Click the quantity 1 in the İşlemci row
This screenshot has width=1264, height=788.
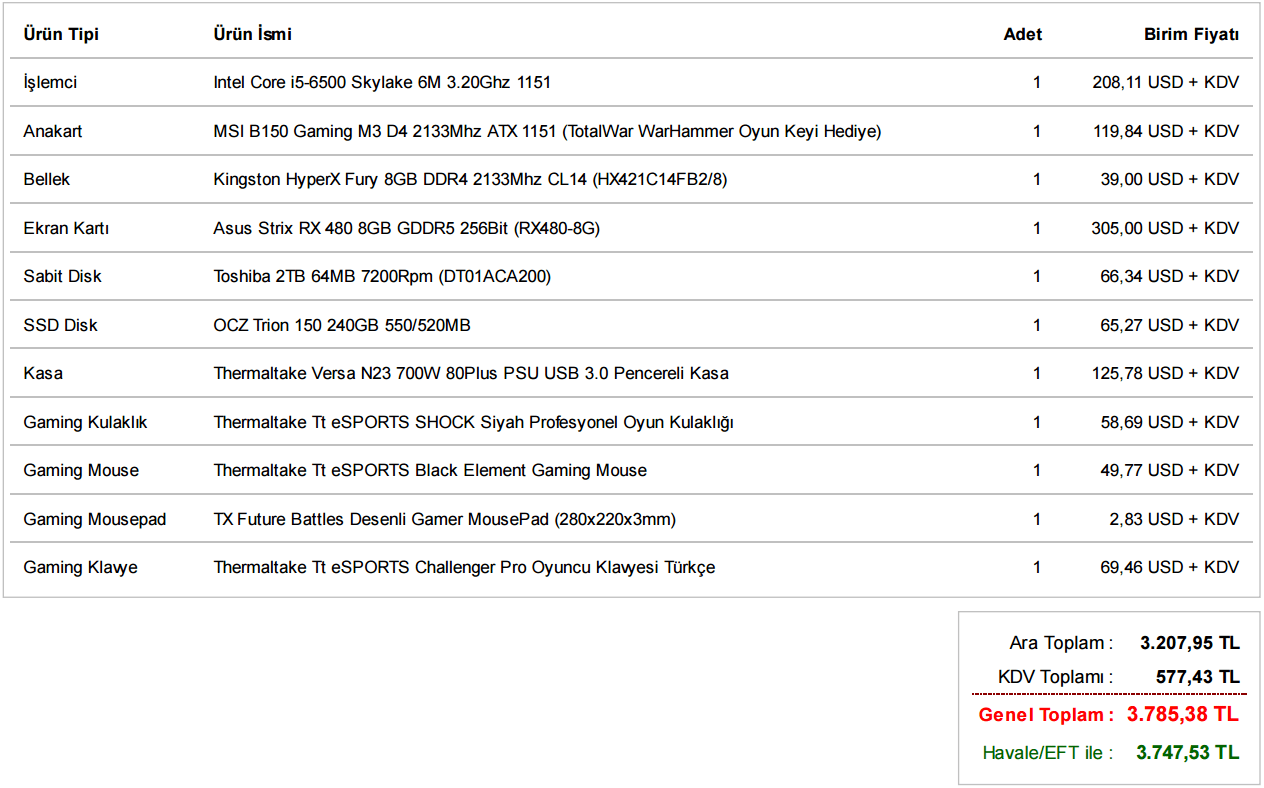point(1037,82)
